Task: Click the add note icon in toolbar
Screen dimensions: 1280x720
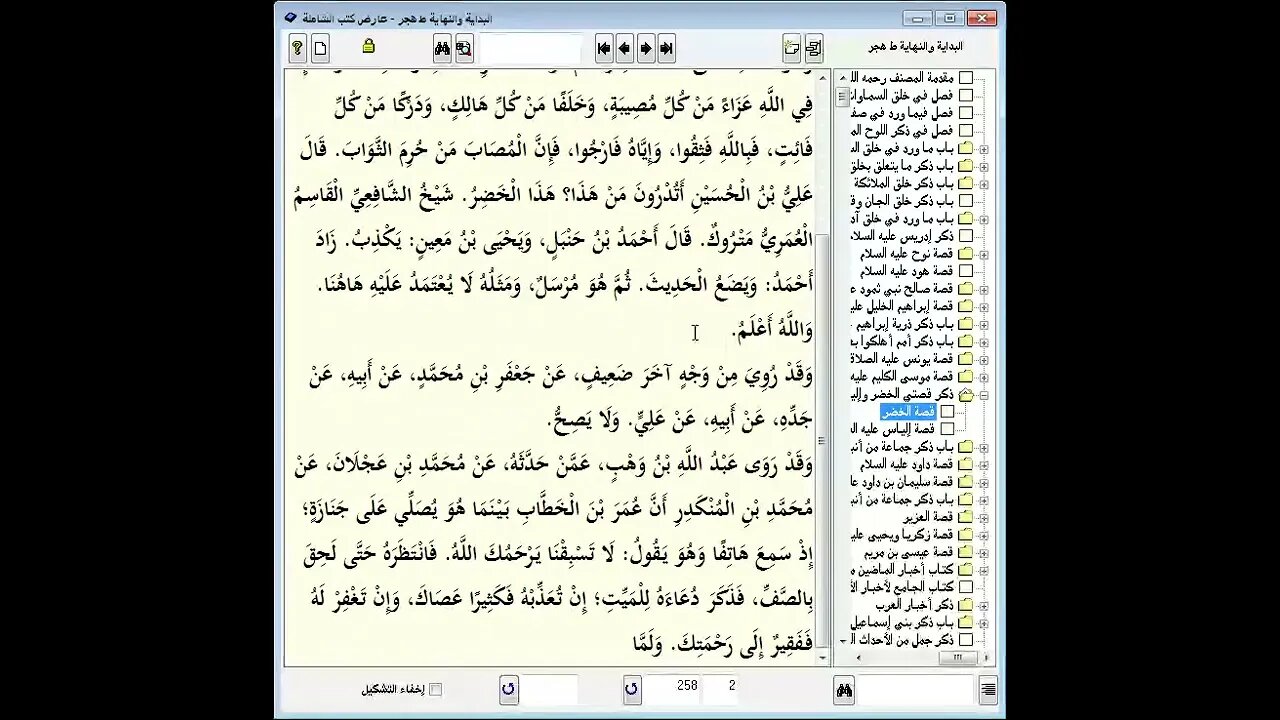Action: pos(792,48)
